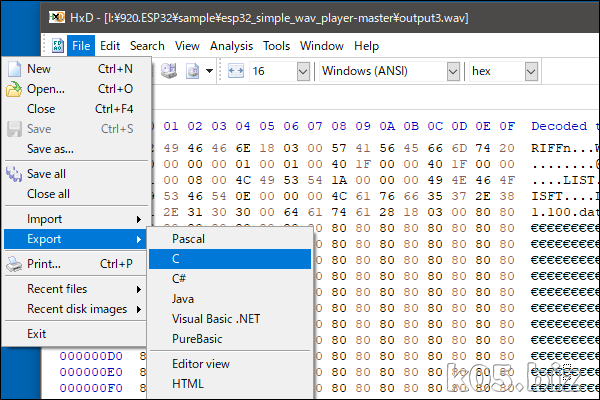Open the View menu

point(187,46)
